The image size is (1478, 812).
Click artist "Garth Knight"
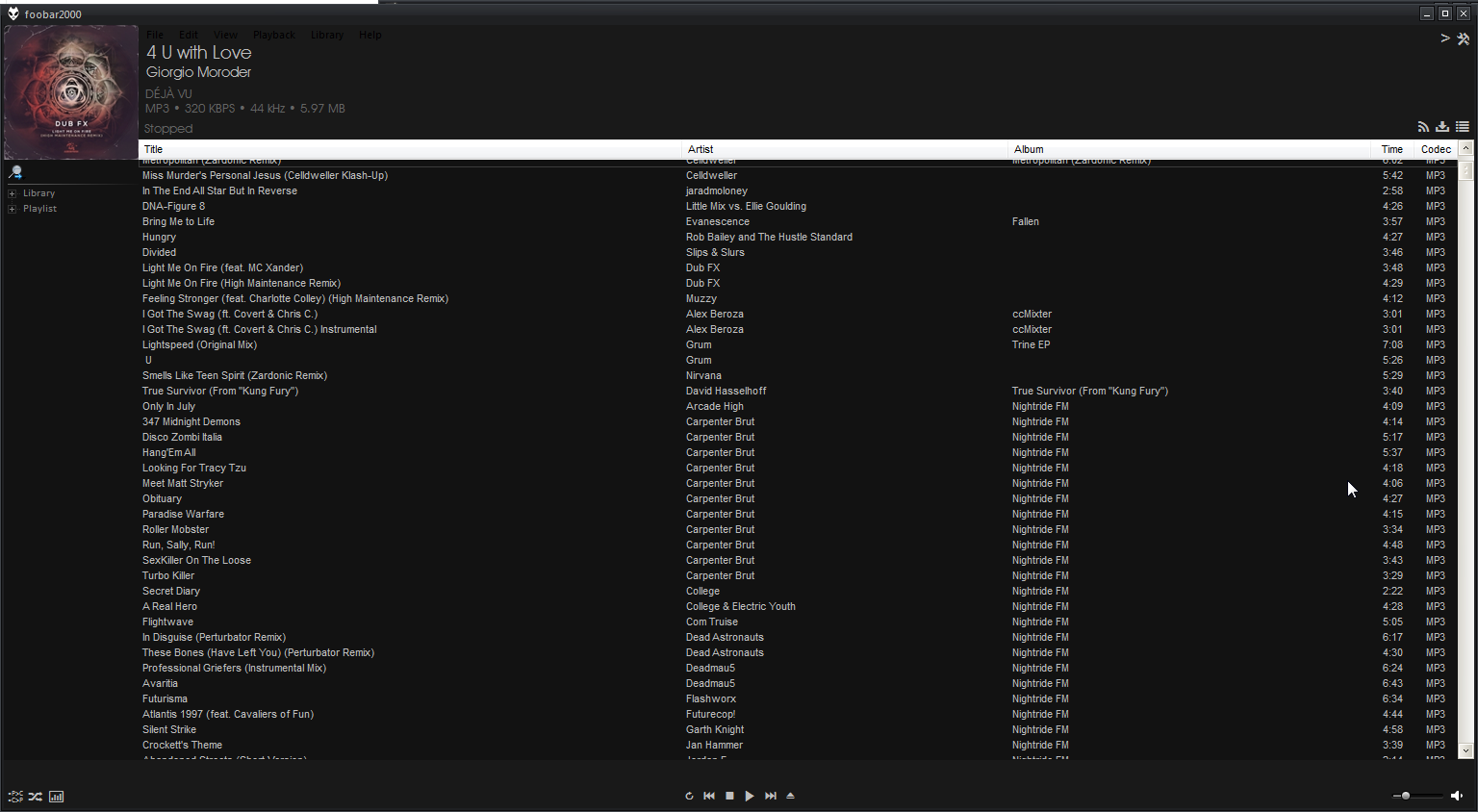715,729
